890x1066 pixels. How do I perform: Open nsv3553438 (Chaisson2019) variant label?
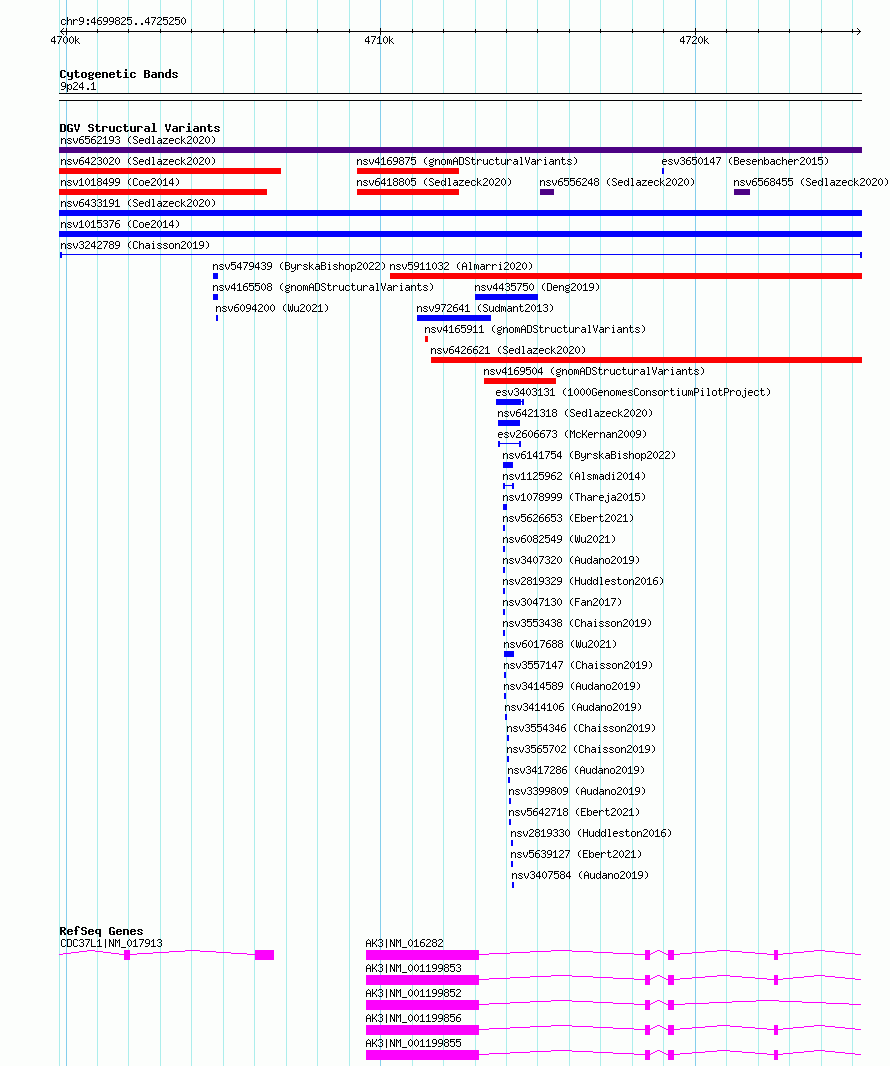[577, 624]
